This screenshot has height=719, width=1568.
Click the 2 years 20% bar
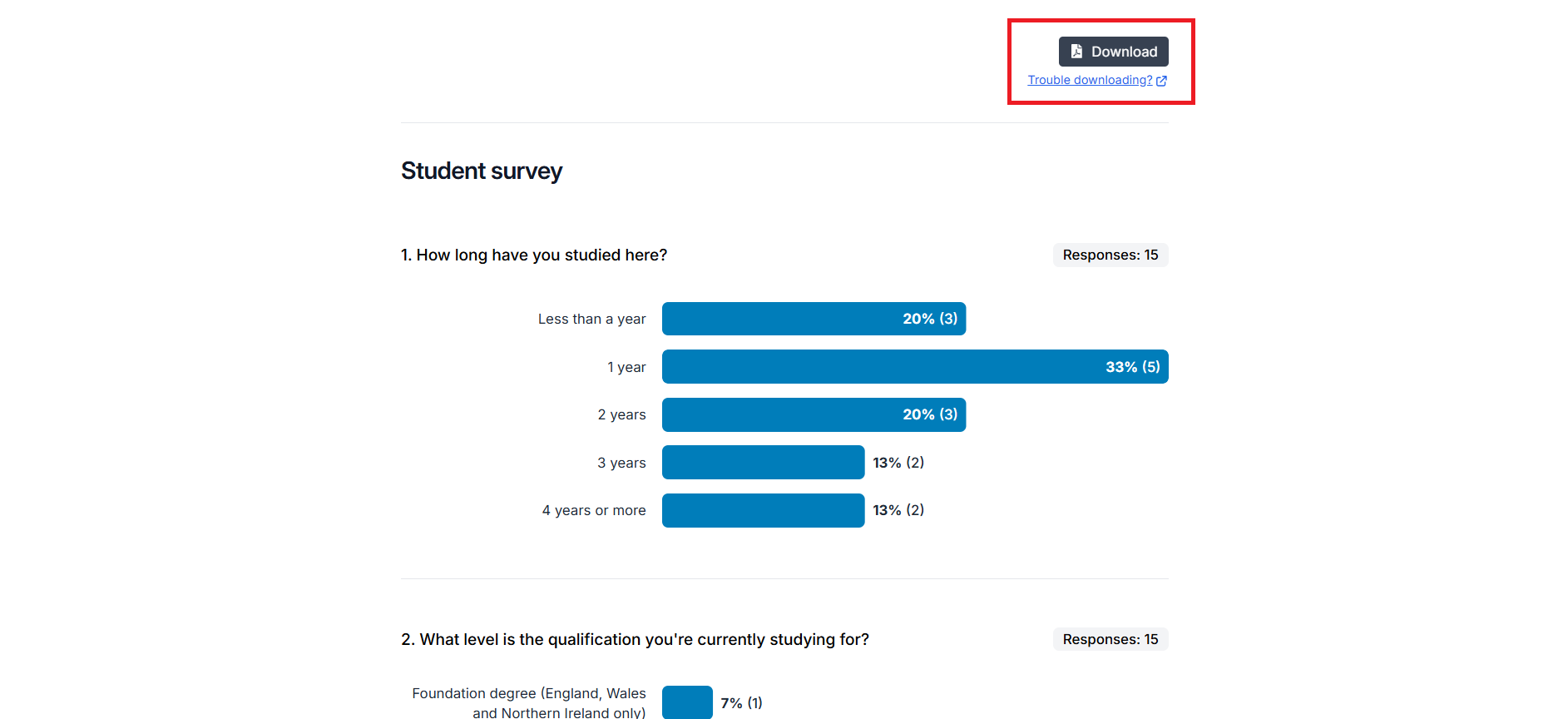814,414
